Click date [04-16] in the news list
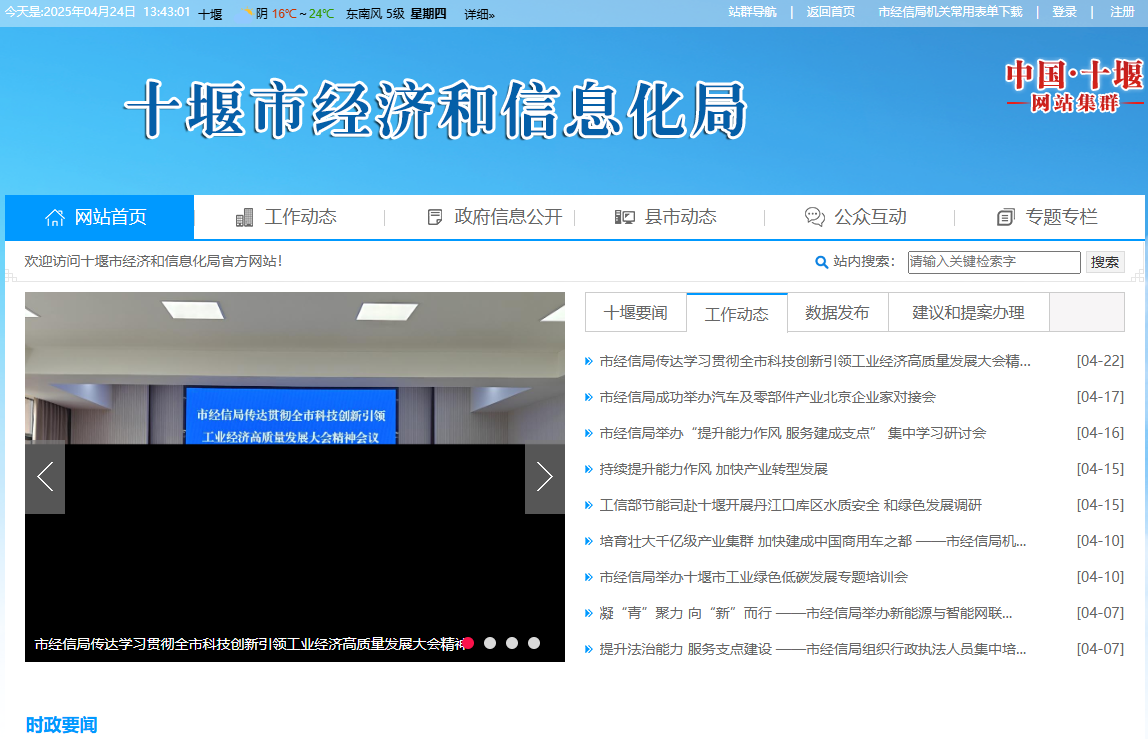This screenshot has width=1148, height=739. coord(1100,433)
